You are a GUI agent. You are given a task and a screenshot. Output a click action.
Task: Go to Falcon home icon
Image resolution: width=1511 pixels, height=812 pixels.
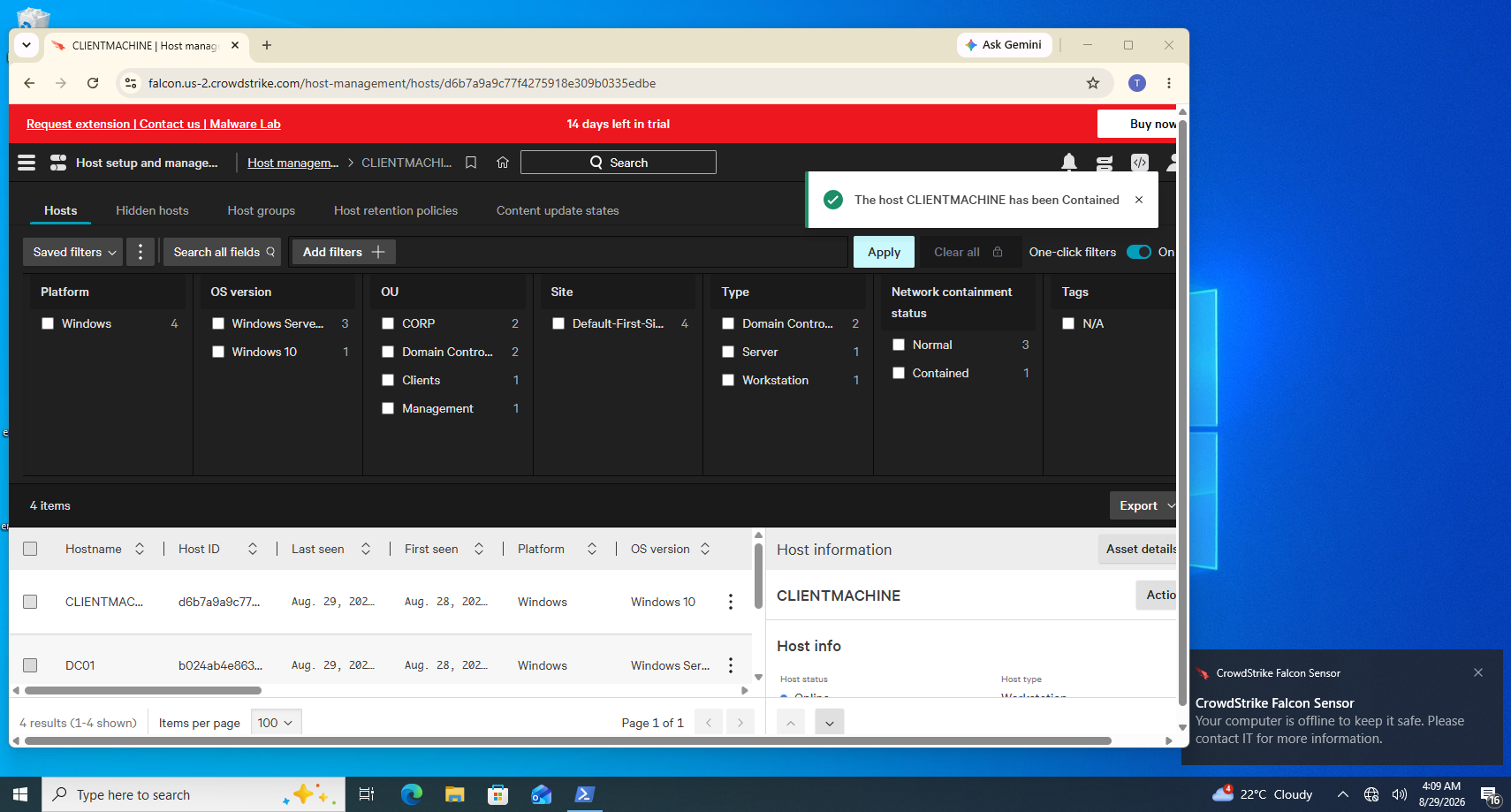click(x=503, y=163)
